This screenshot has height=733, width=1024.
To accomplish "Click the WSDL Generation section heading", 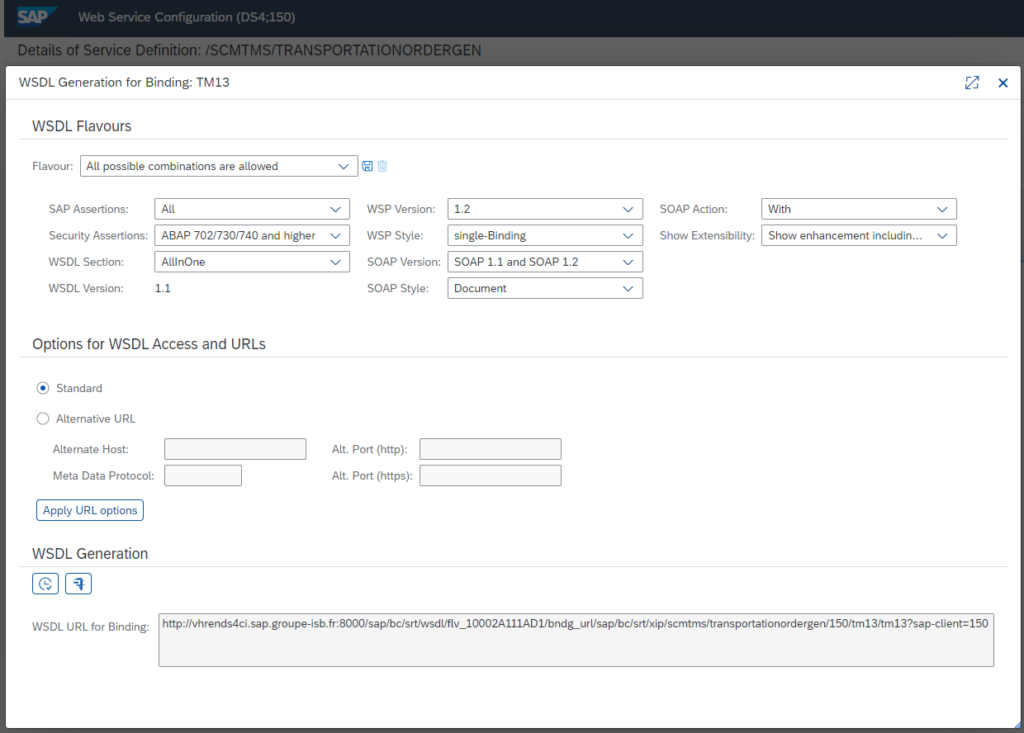I will pyautogui.click(x=90, y=553).
